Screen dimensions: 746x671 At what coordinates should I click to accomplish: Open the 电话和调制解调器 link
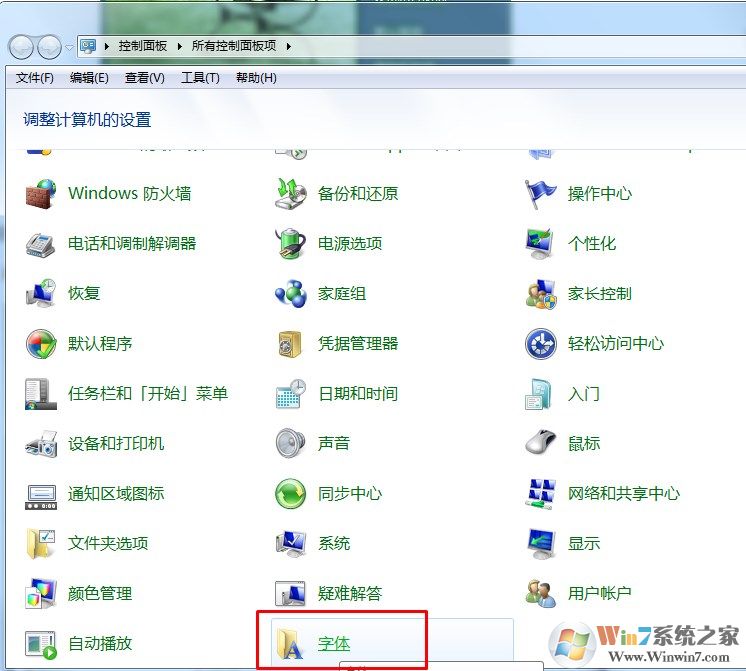click(x=132, y=244)
